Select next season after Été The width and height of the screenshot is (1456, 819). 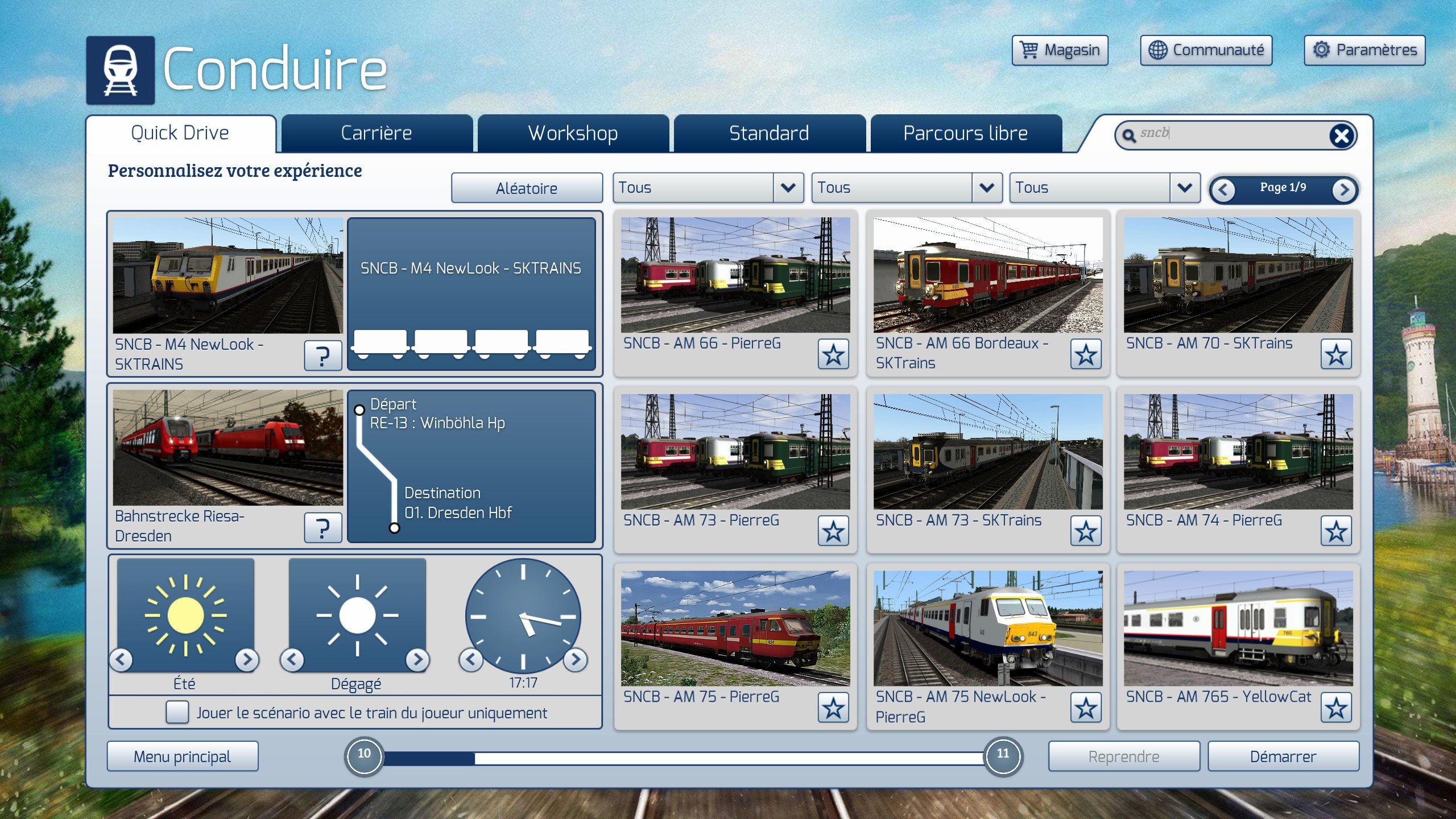tap(247, 660)
